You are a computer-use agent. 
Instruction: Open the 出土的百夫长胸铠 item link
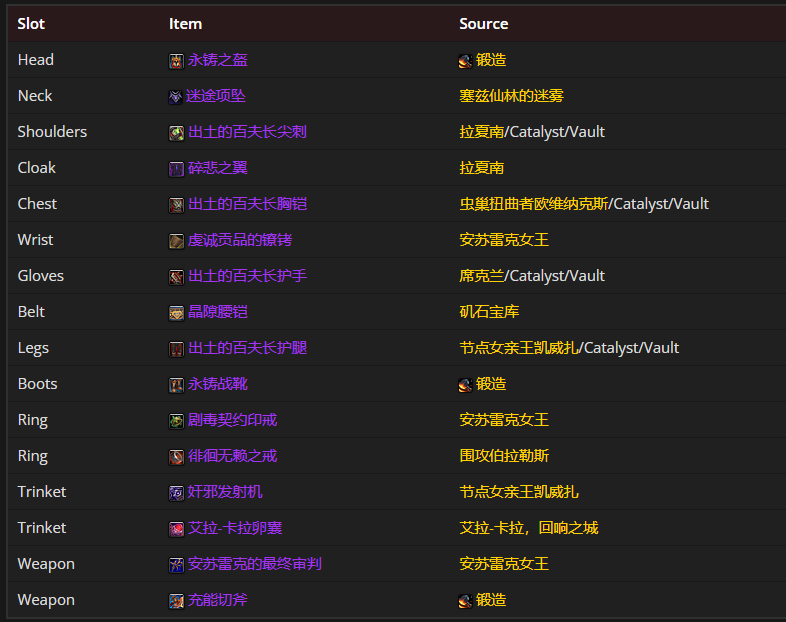247,204
